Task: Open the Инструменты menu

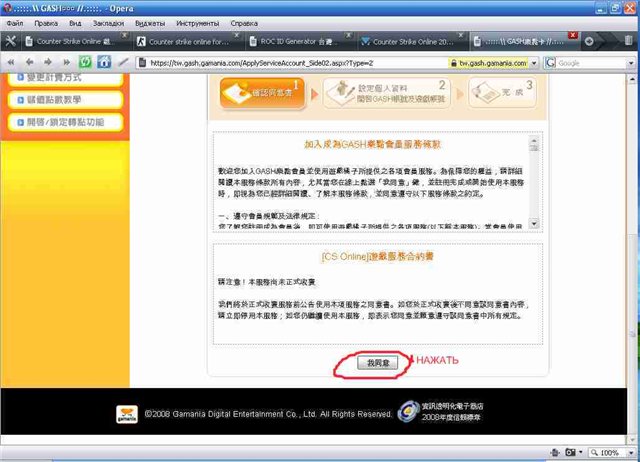Action: pos(198,23)
